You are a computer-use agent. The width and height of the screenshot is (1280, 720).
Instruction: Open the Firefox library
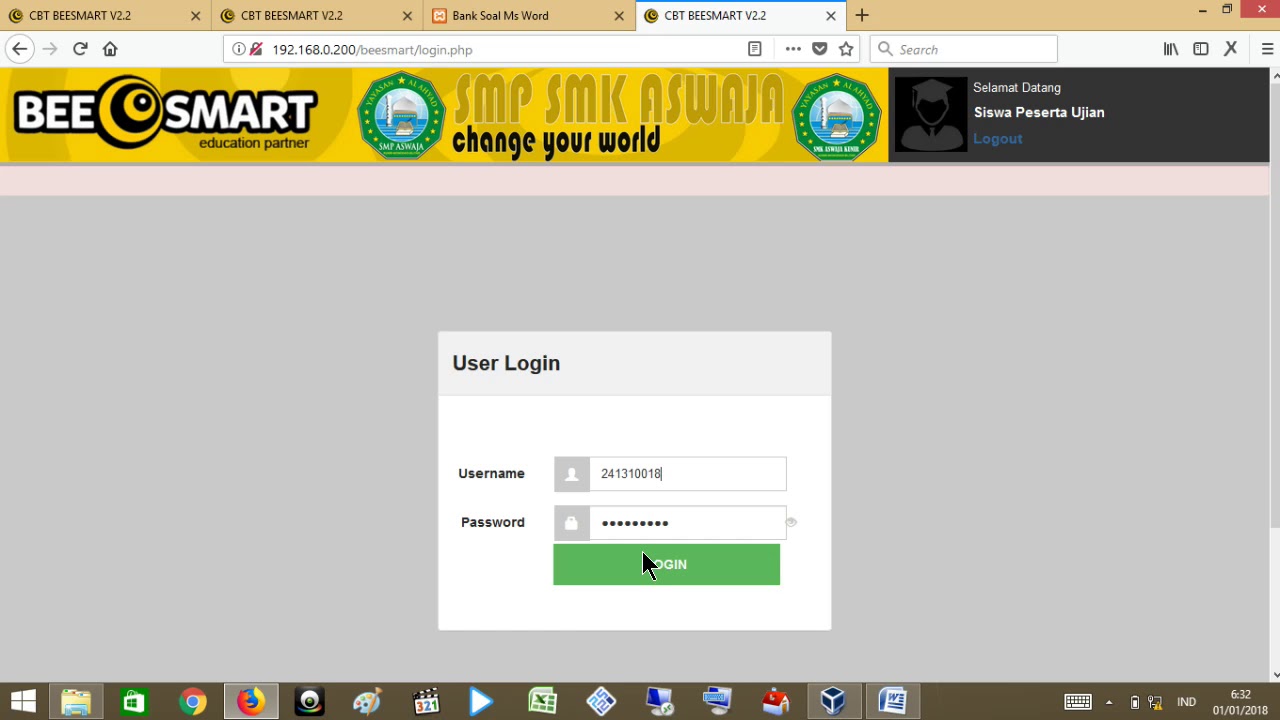(x=1171, y=49)
